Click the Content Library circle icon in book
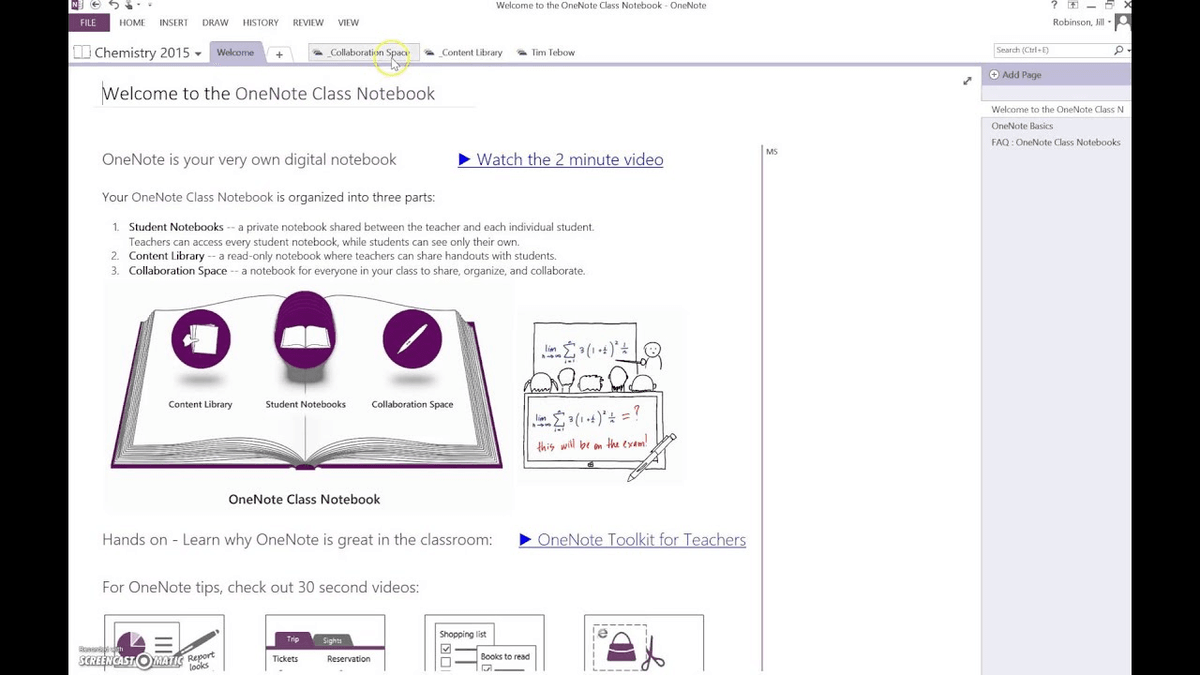The height and width of the screenshot is (675, 1200). 201,339
